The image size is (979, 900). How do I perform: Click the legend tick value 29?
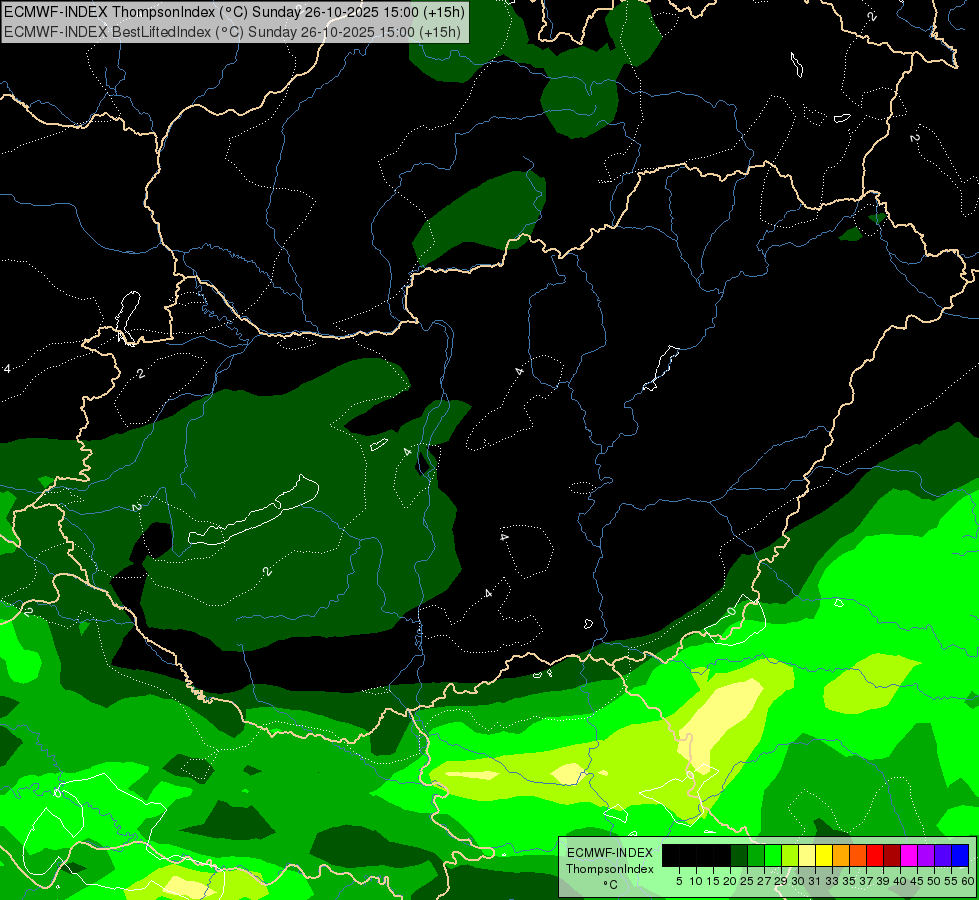pyautogui.click(x=781, y=881)
